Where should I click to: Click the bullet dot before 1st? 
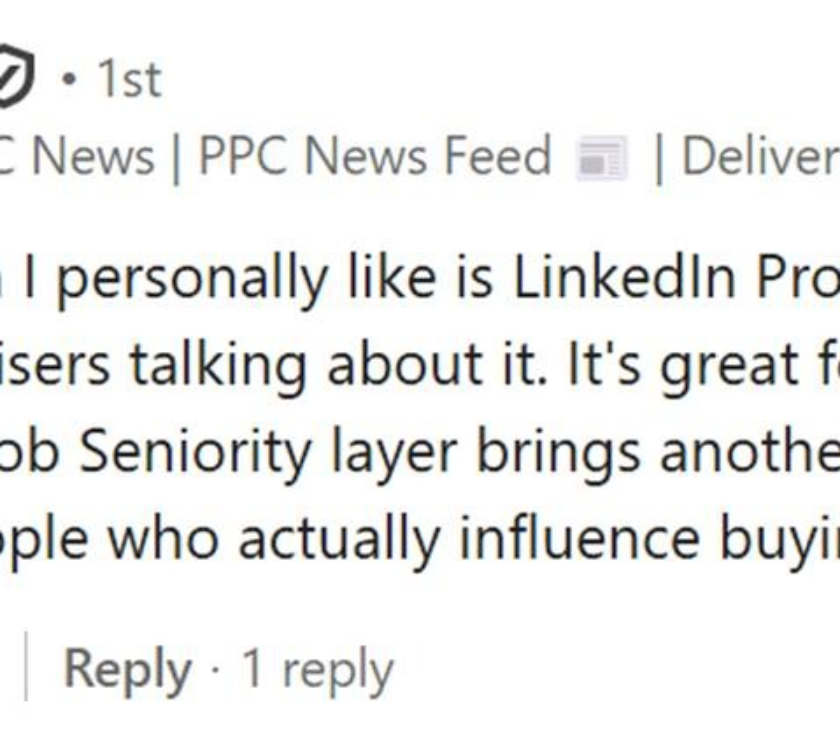click(x=69, y=81)
